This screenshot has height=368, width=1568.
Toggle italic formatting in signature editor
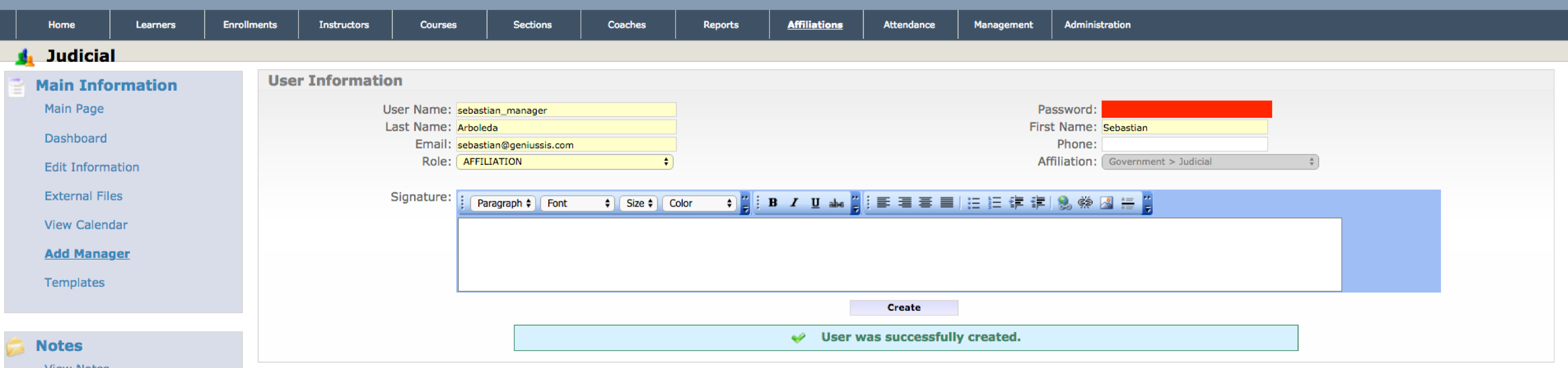pos(794,203)
